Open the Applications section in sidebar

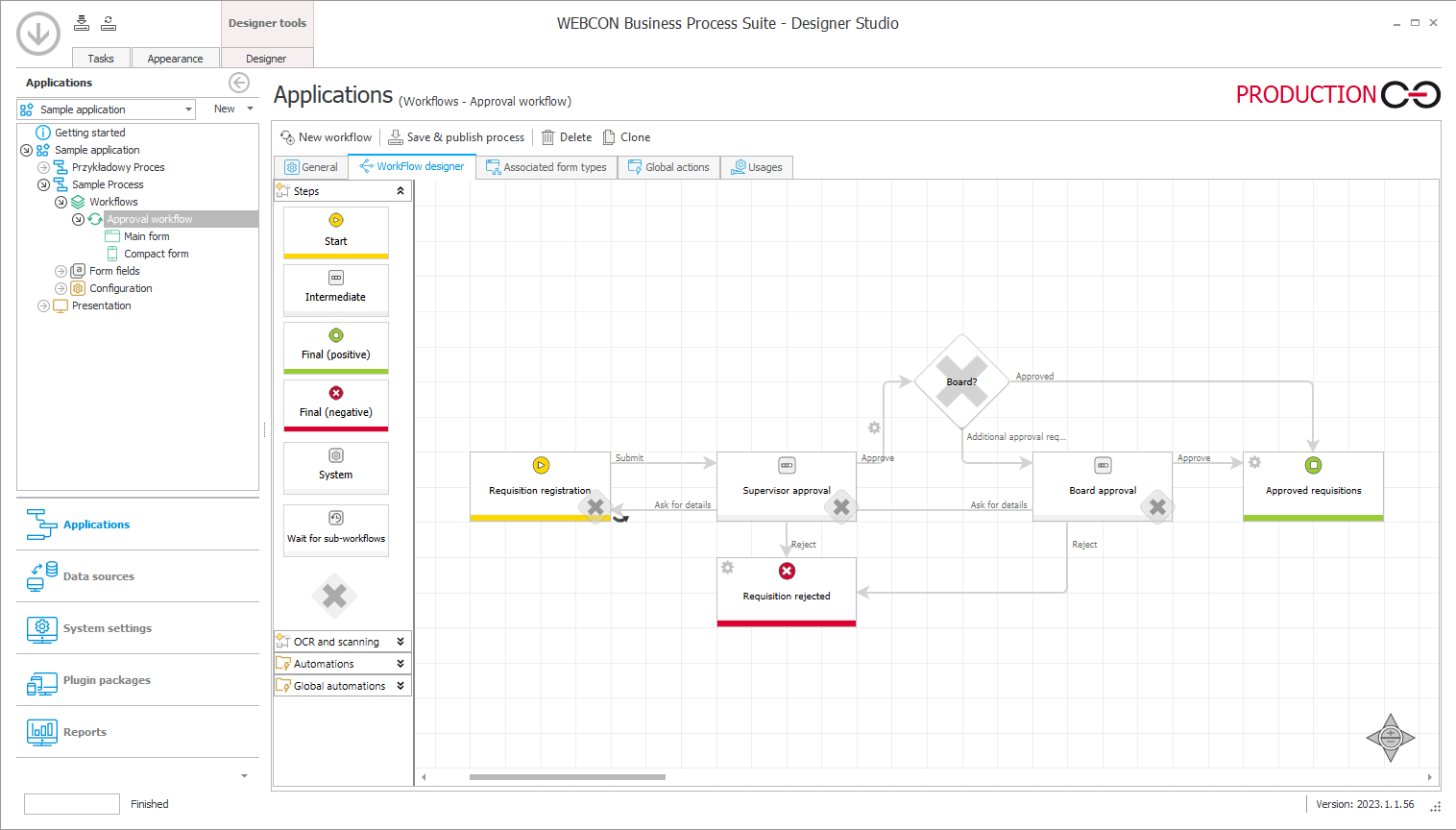click(x=137, y=525)
